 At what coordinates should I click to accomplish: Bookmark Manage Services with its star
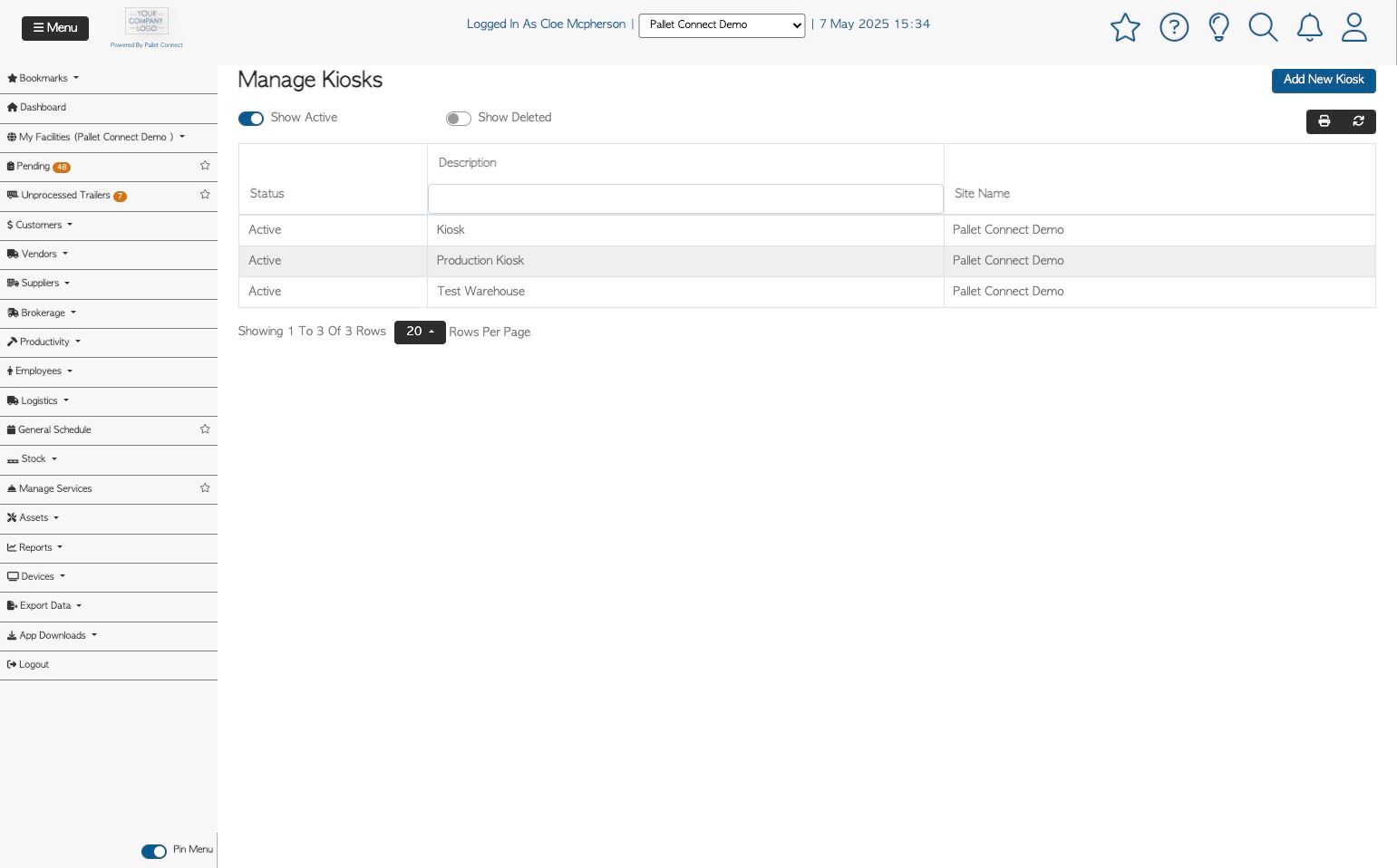(205, 488)
